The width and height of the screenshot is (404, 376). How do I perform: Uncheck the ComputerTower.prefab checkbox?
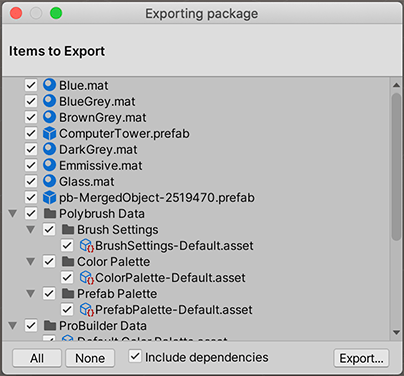[x=31, y=133]
